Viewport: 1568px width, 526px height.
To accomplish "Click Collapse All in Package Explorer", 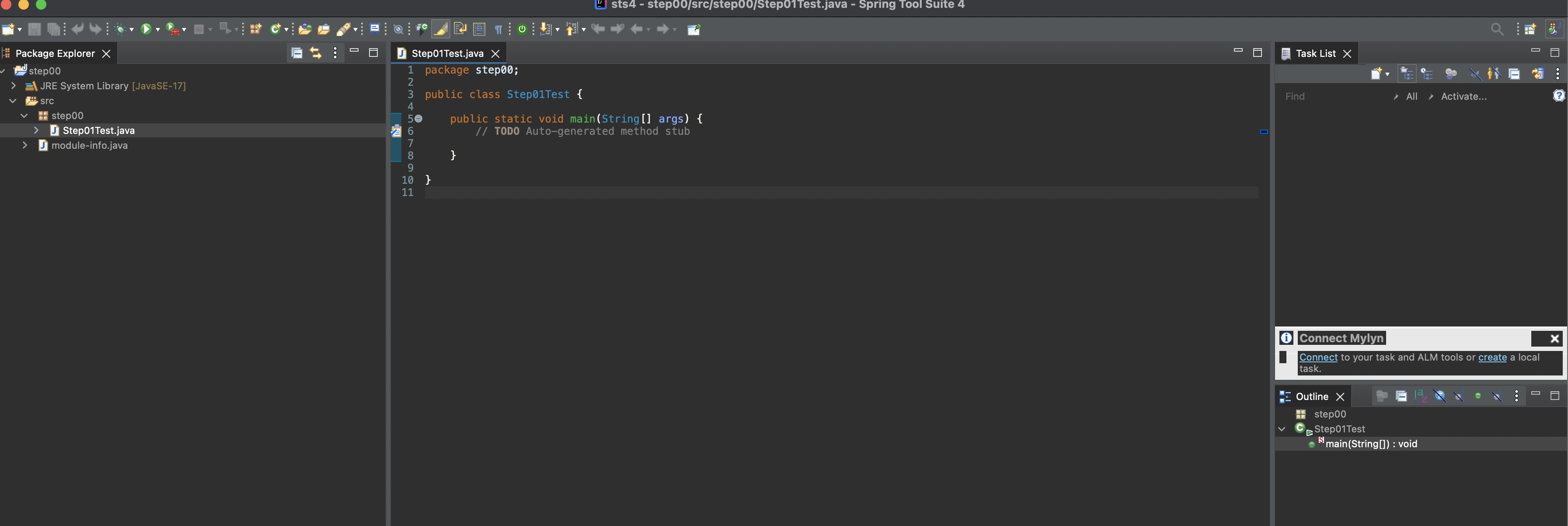I will coord(296,53).
